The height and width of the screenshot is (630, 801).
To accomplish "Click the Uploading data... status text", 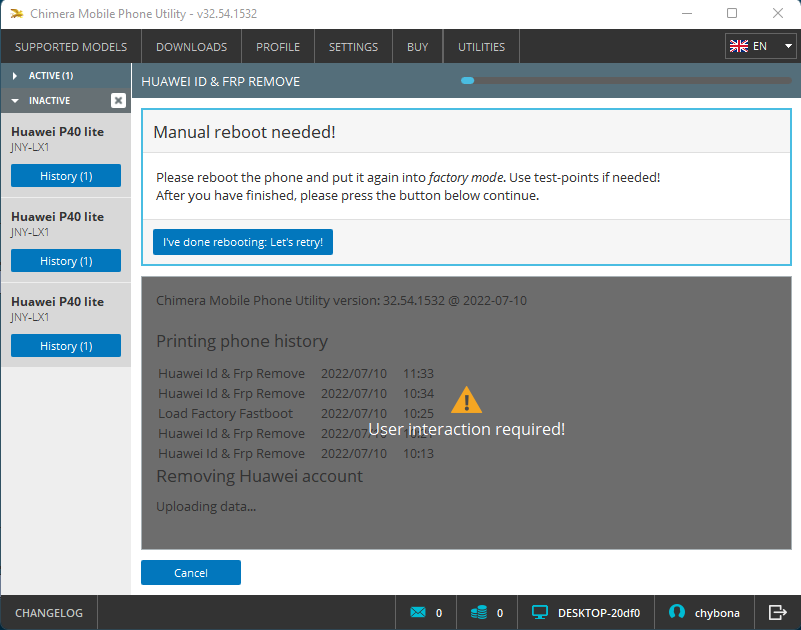I will (x=206, y=506).
